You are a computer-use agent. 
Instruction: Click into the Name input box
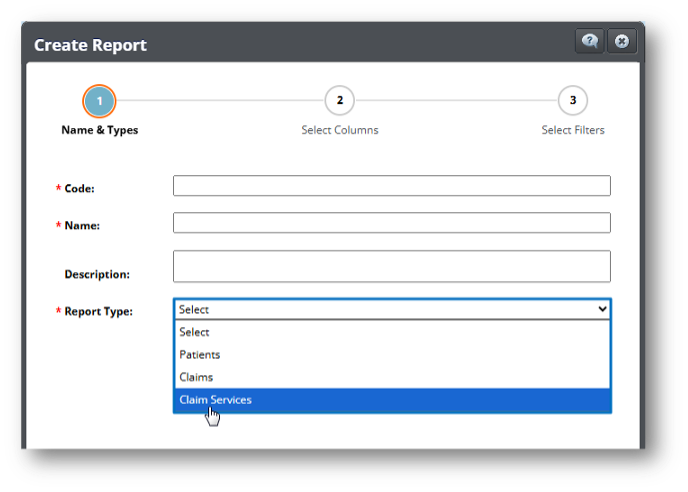(391, 223)
